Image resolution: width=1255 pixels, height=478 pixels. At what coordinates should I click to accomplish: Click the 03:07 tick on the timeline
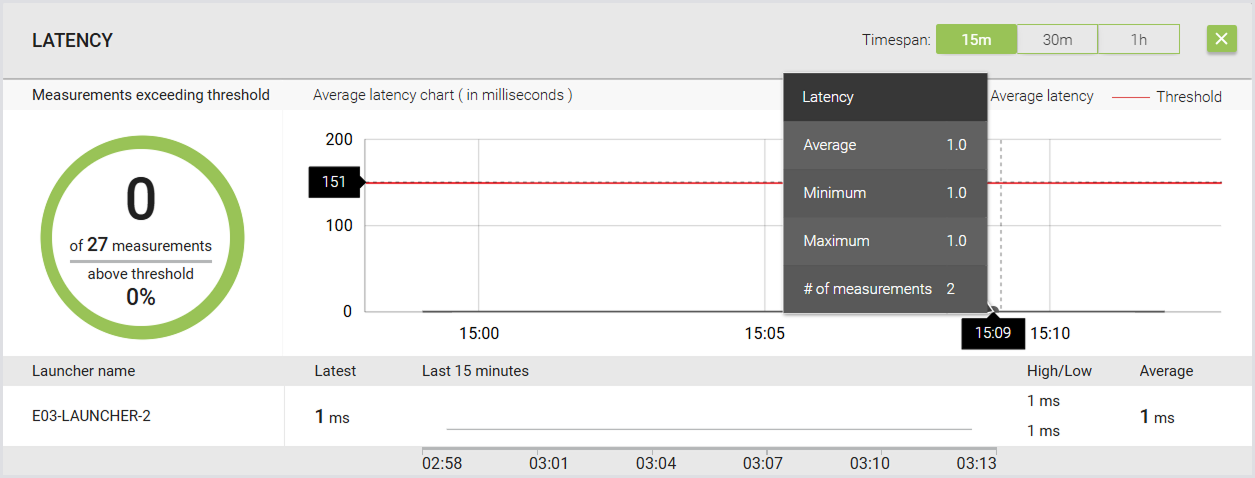(x=763, y=463)
